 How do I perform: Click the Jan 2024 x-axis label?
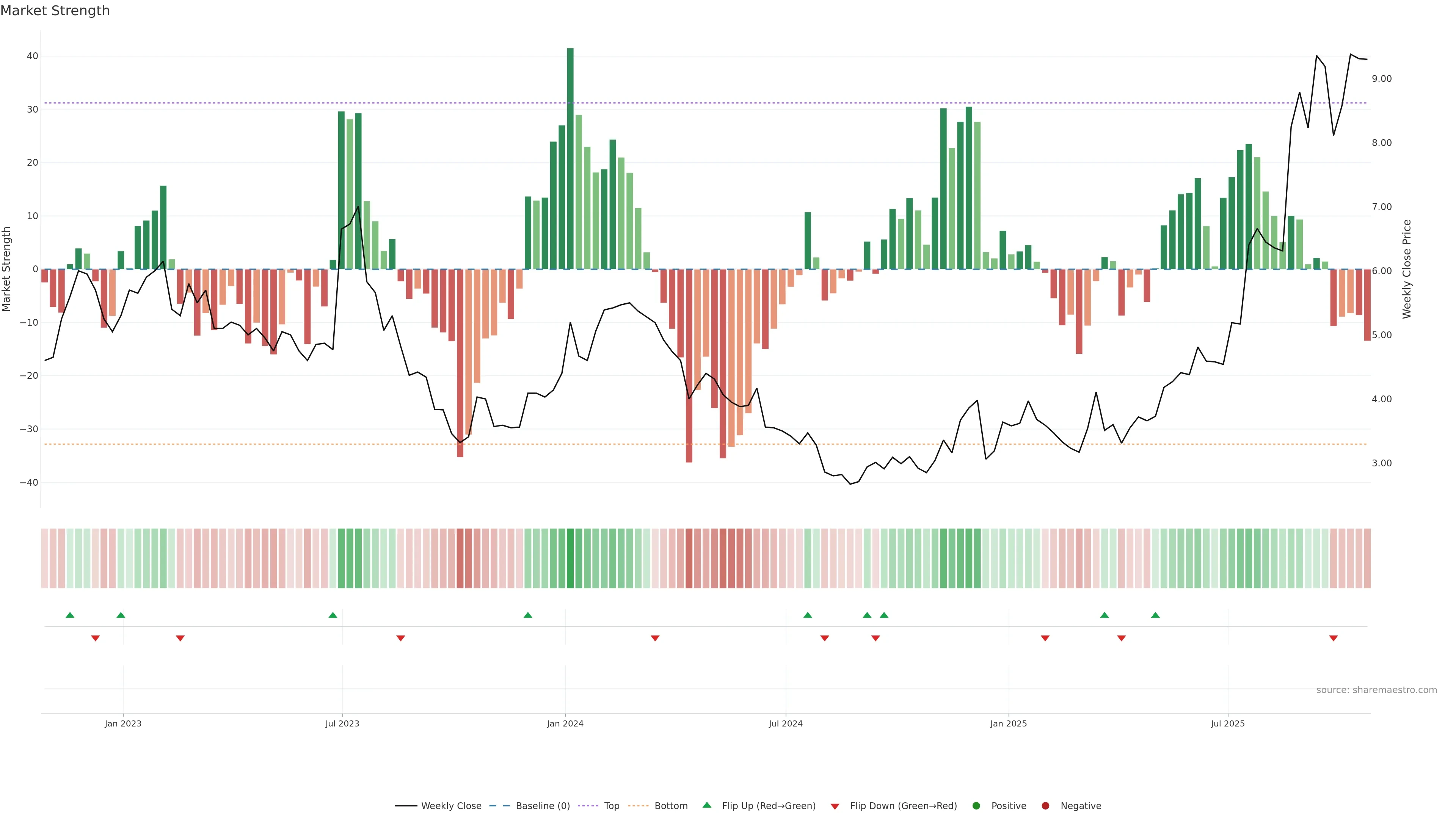(565, 723)
